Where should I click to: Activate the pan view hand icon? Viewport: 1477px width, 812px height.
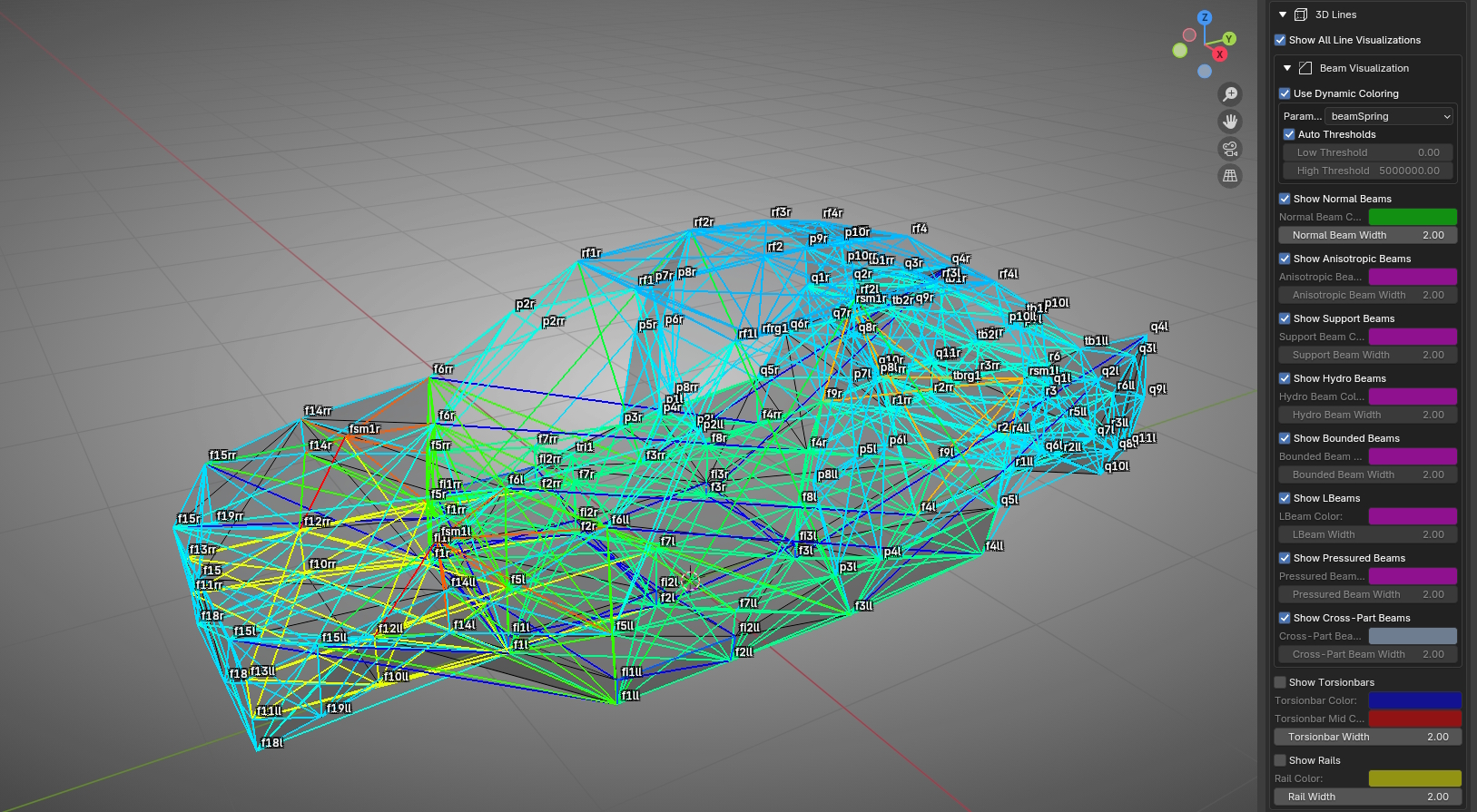[x=1230, y=122]
